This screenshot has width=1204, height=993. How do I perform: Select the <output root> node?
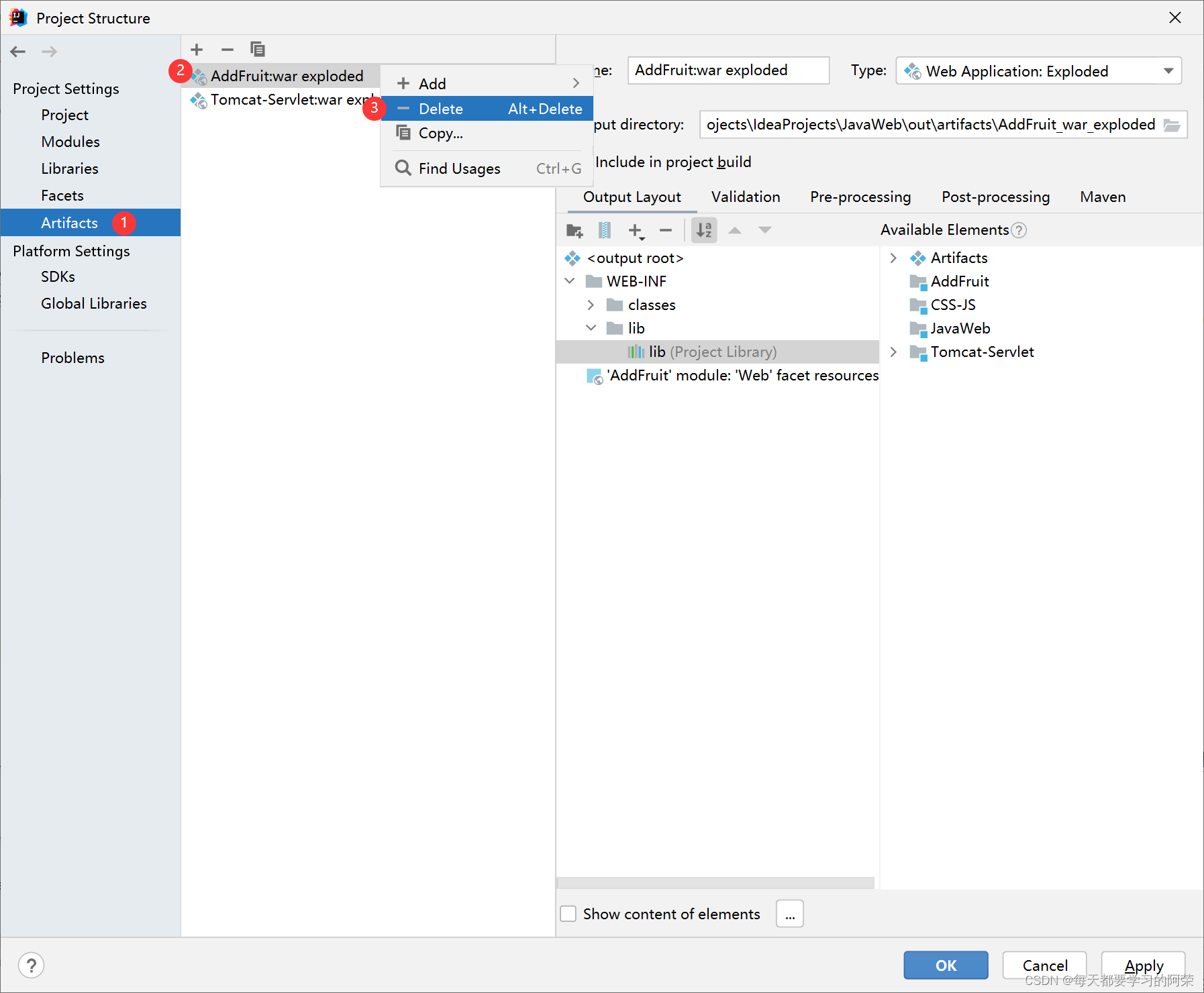coord(635,258)
